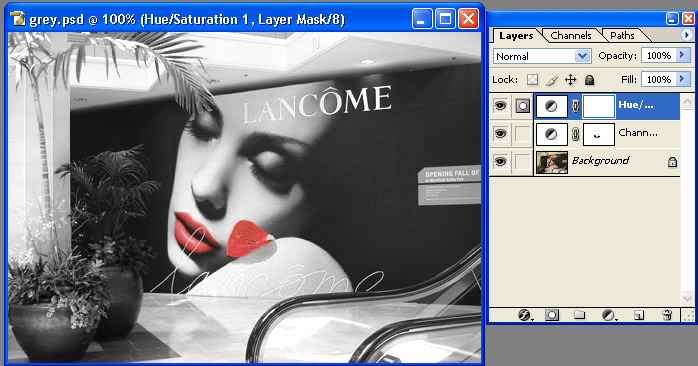Select the Channel Mixer layer mask thumbnail
This screenshot has height=366, width=698.
598,134
